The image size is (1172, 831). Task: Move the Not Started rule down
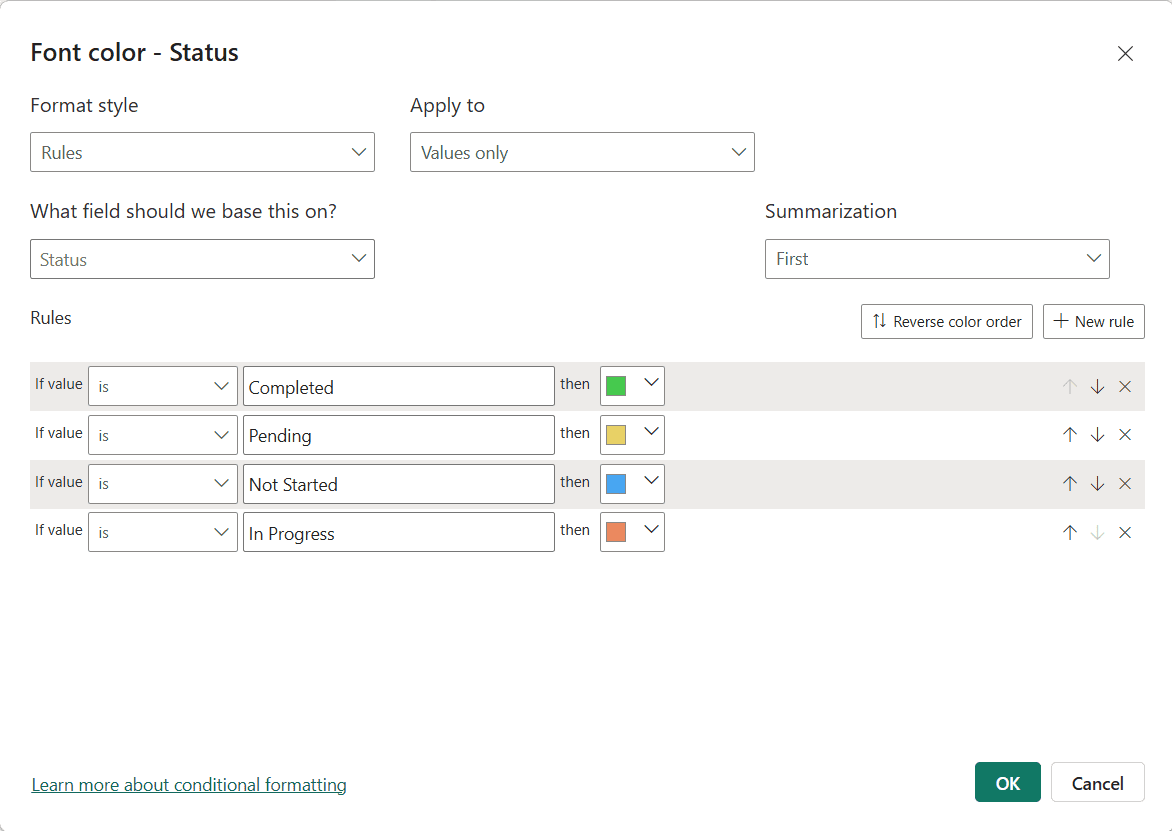(x=1097, y=484)
